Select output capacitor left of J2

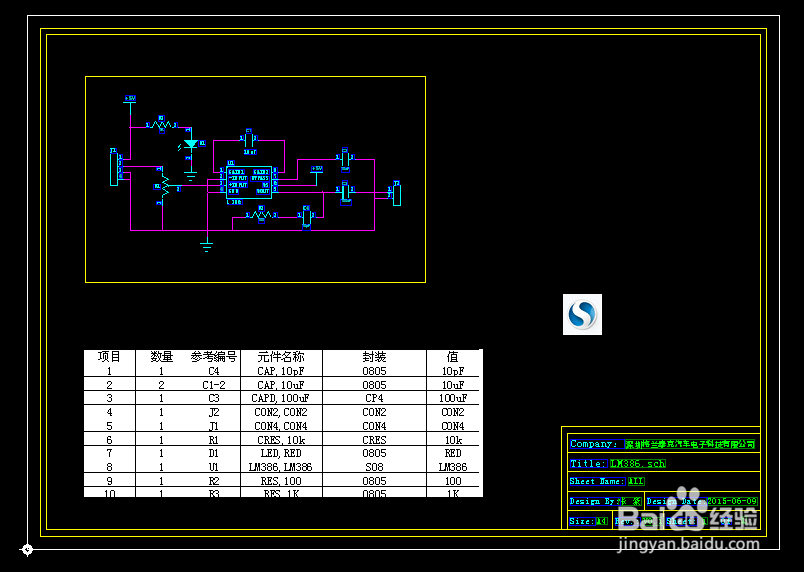pos(346,192)
